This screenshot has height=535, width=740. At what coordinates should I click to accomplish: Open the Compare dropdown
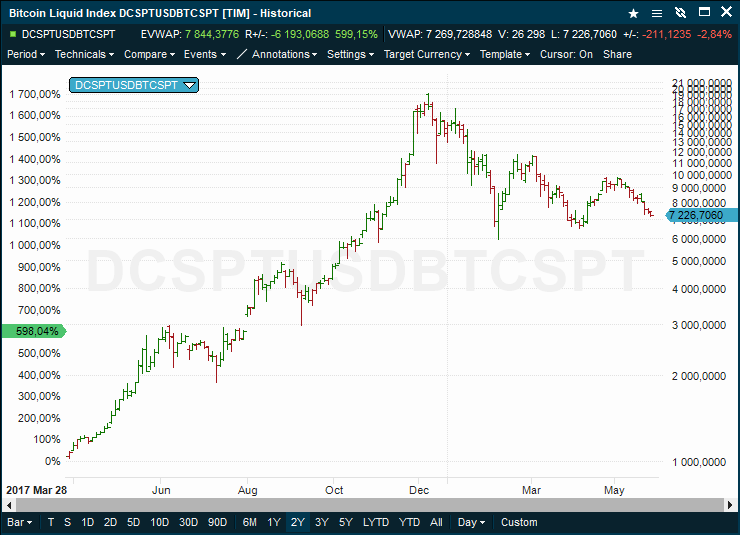tap(149, 54)
